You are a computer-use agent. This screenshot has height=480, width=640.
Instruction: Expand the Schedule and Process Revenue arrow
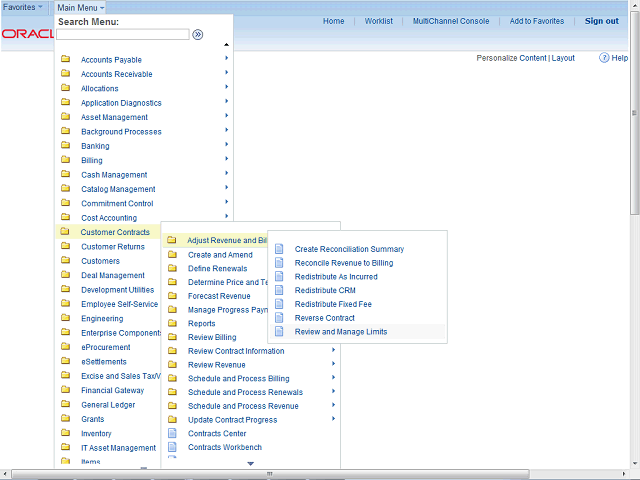[x=333, y=405]
